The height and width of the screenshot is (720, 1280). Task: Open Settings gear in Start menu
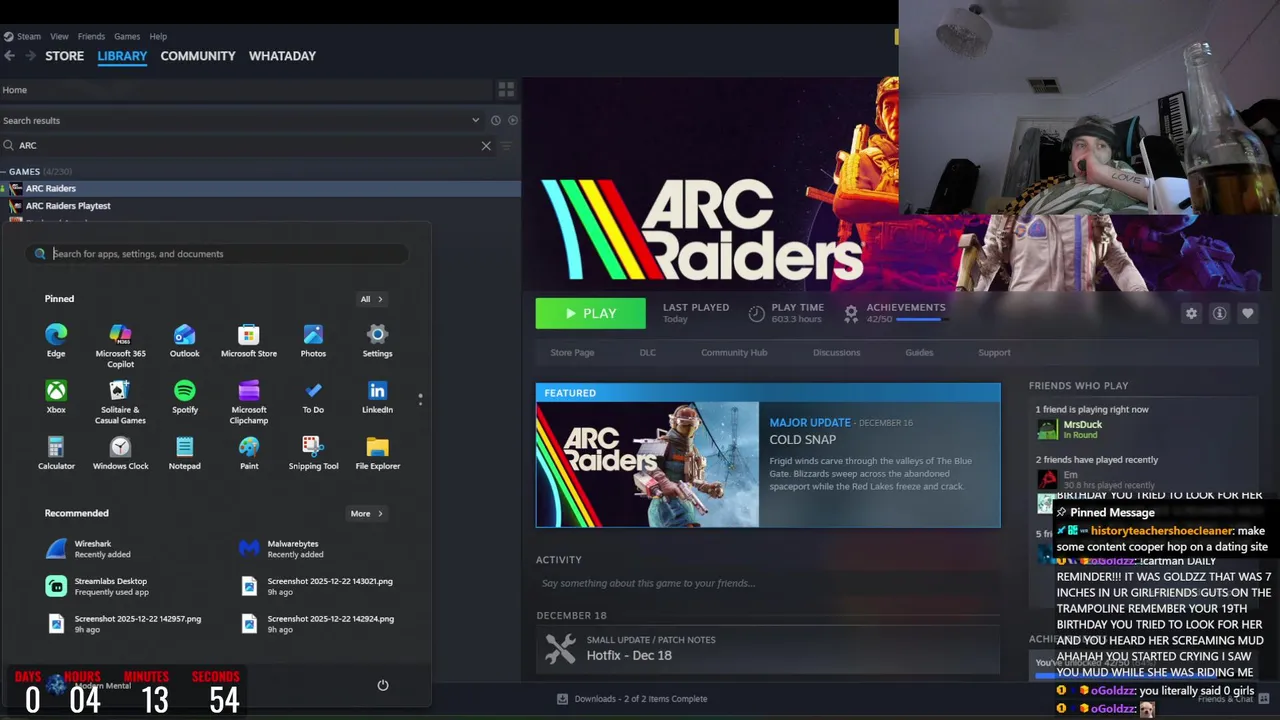pyautogui.click(x=377, y=340)
